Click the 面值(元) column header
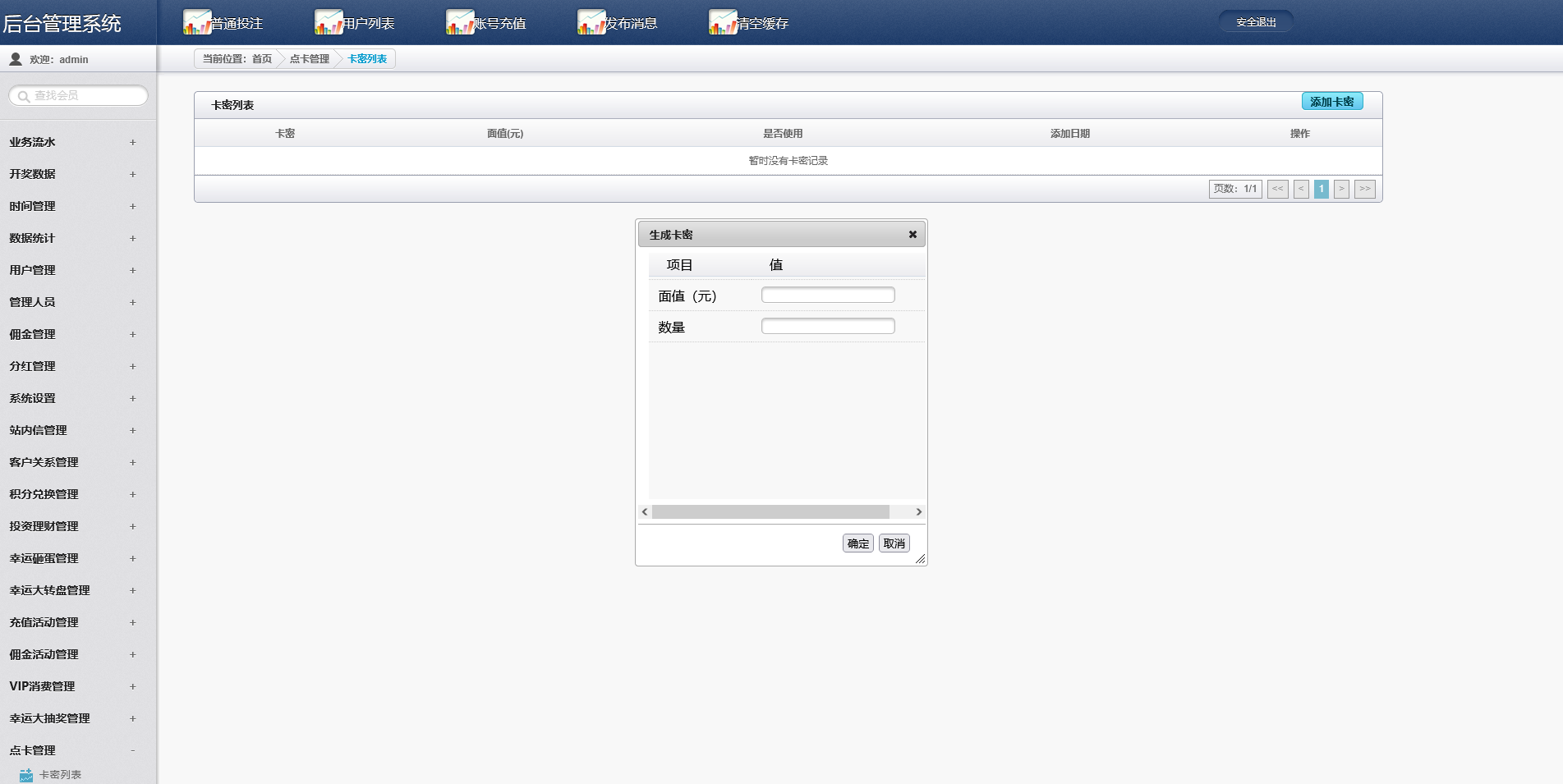 (505, 134)
